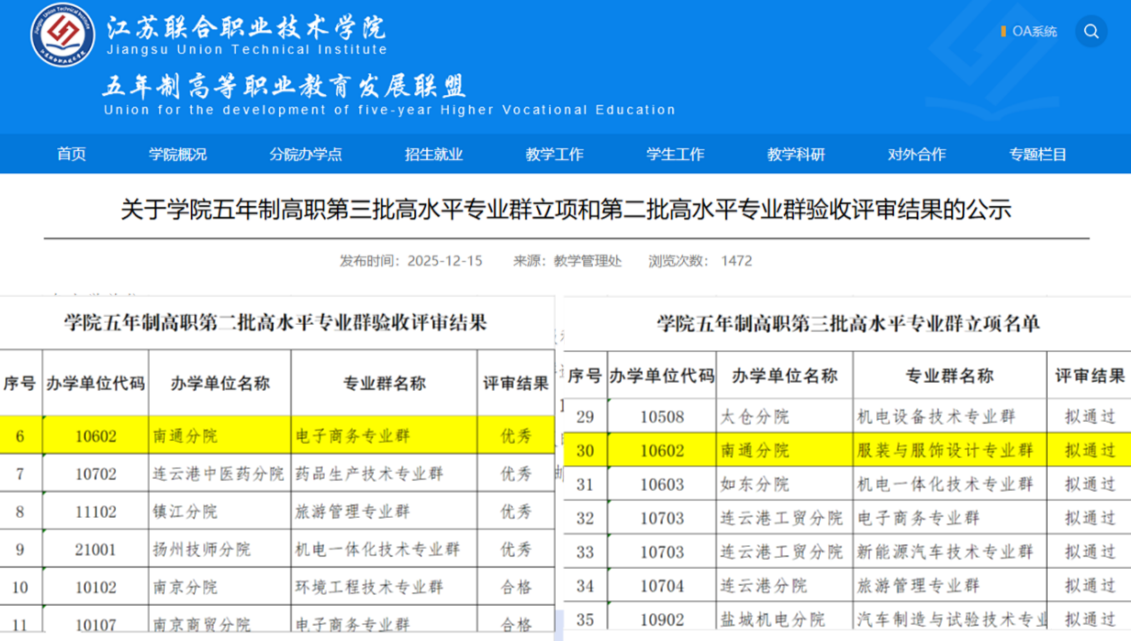The height and width of the screenshot is (641, 1131).
Task: Open the 首页 menu item
Action: [71, 154]
